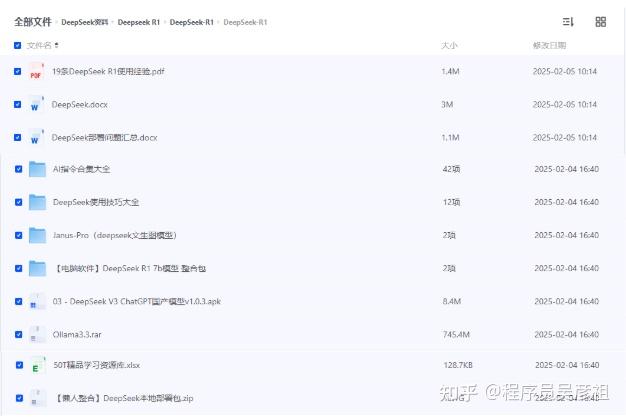This screenshot has height=419, width=626.
Task: Click folder icon of AI指令合集大全
Action: (37, 169)
